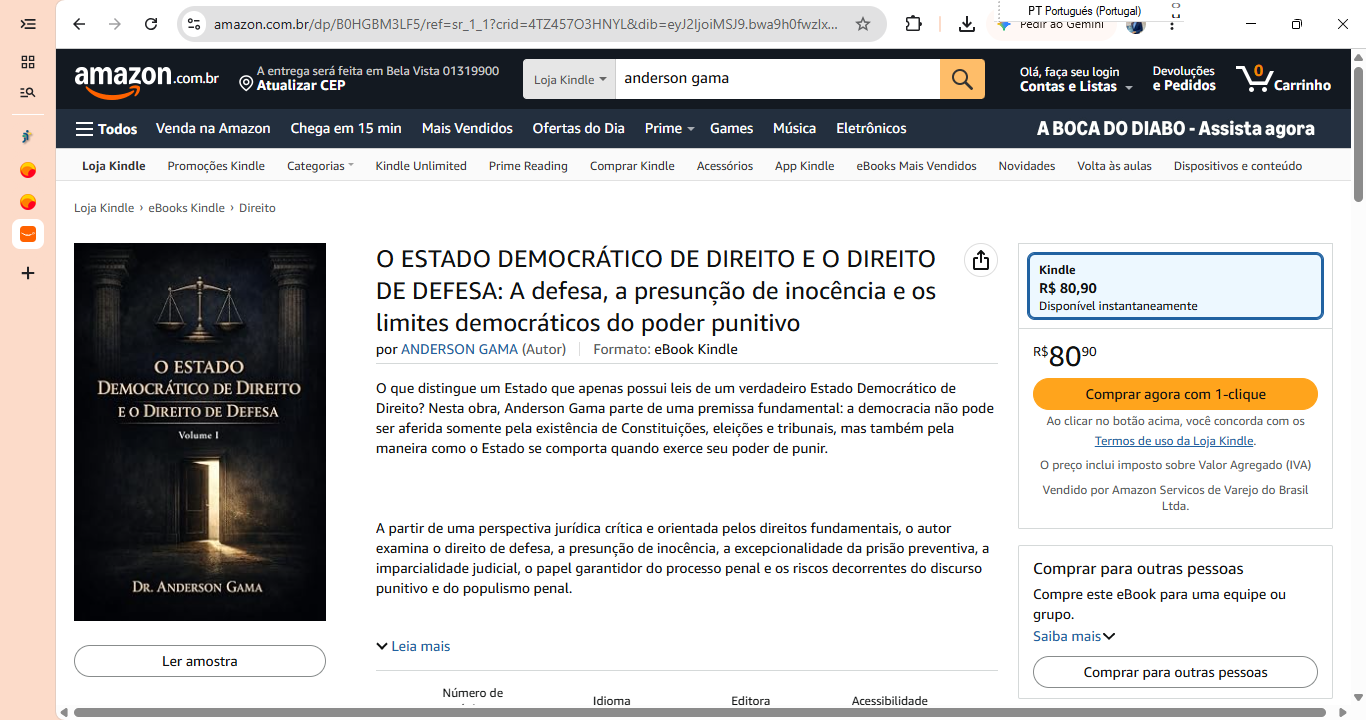Click the Ler amostra button
Viewport: 1366px width, 720px height.
(x=200, y=661)
